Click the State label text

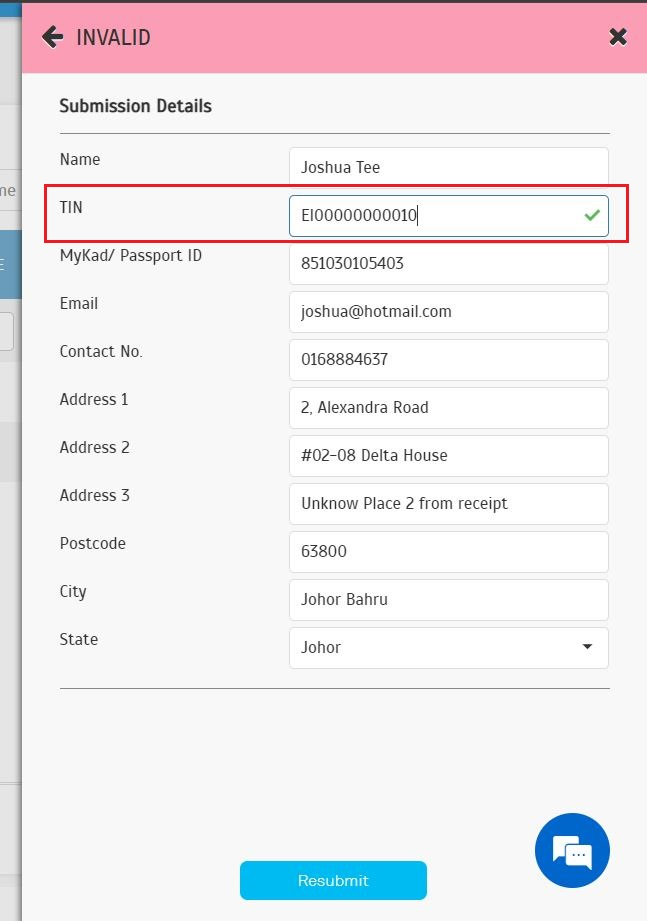pyautogui.click(x=79, y=639)
